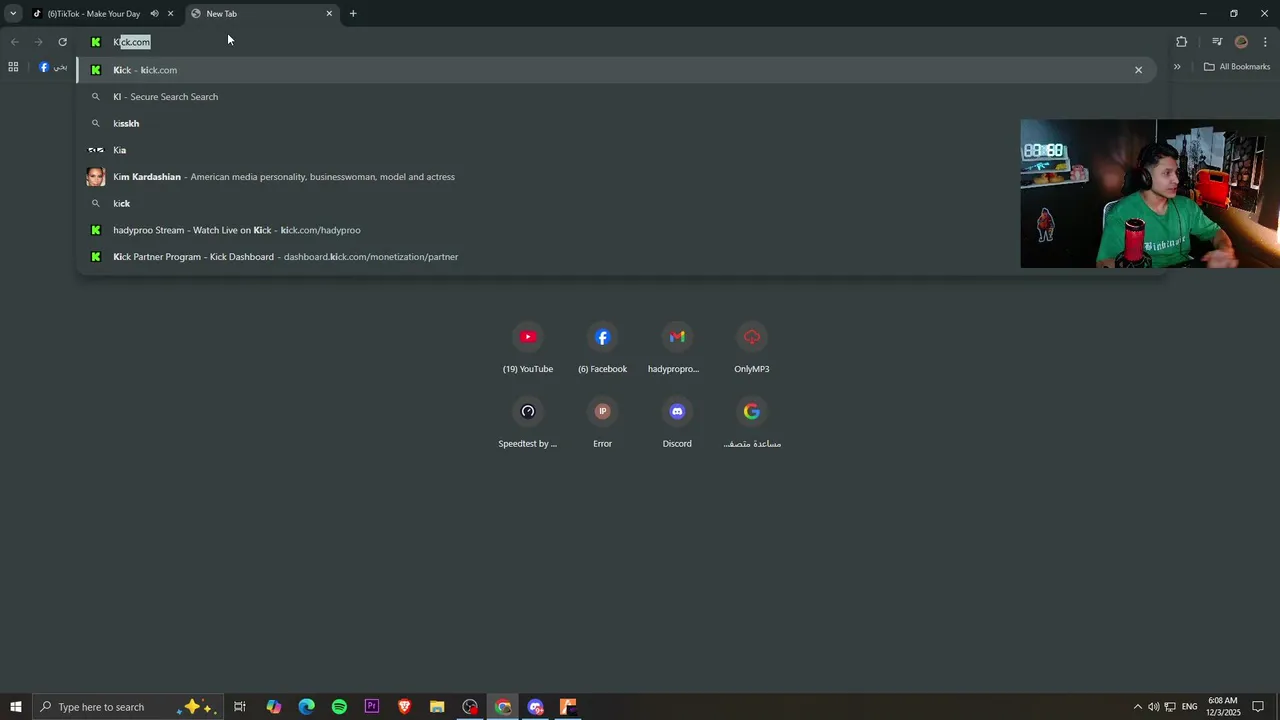Open the OBS Studio taskbar icon
The image size is (1280, 720).
[x=470, y=707]
